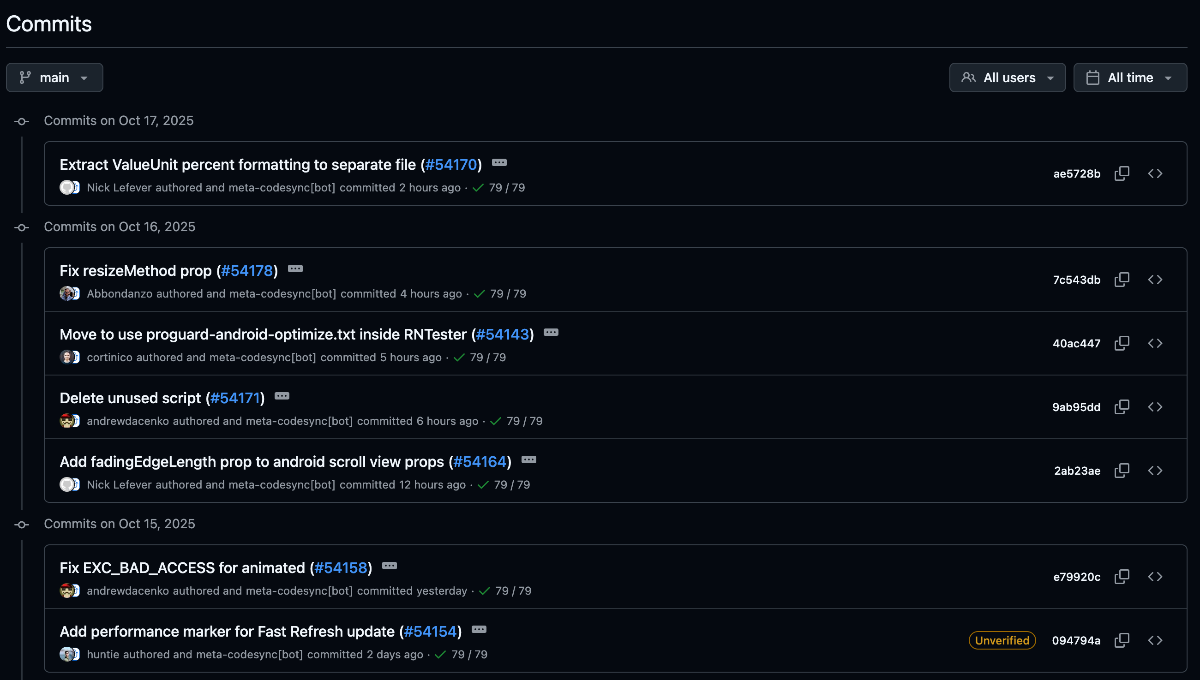The width and height of the screenshot is (1200, 680).
Task: Click the Unverified badge on commit 094794a
Action: tap(1002, 640)
